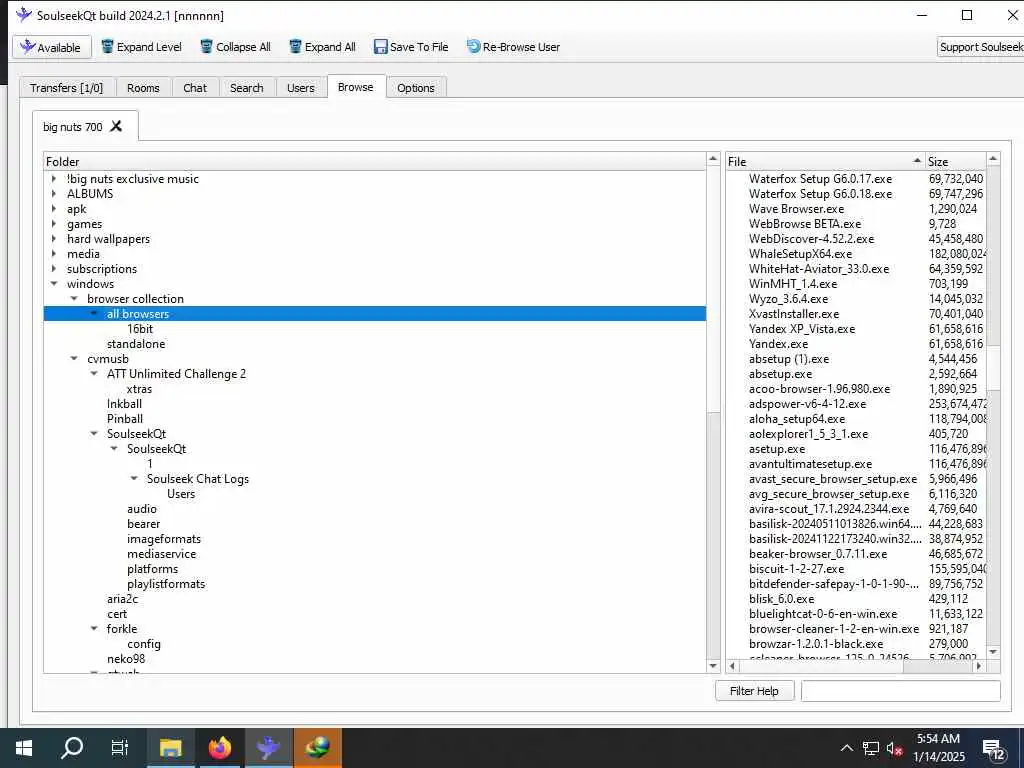Collapse the Soulseek Chat Logs folder

tap(134, 479)
